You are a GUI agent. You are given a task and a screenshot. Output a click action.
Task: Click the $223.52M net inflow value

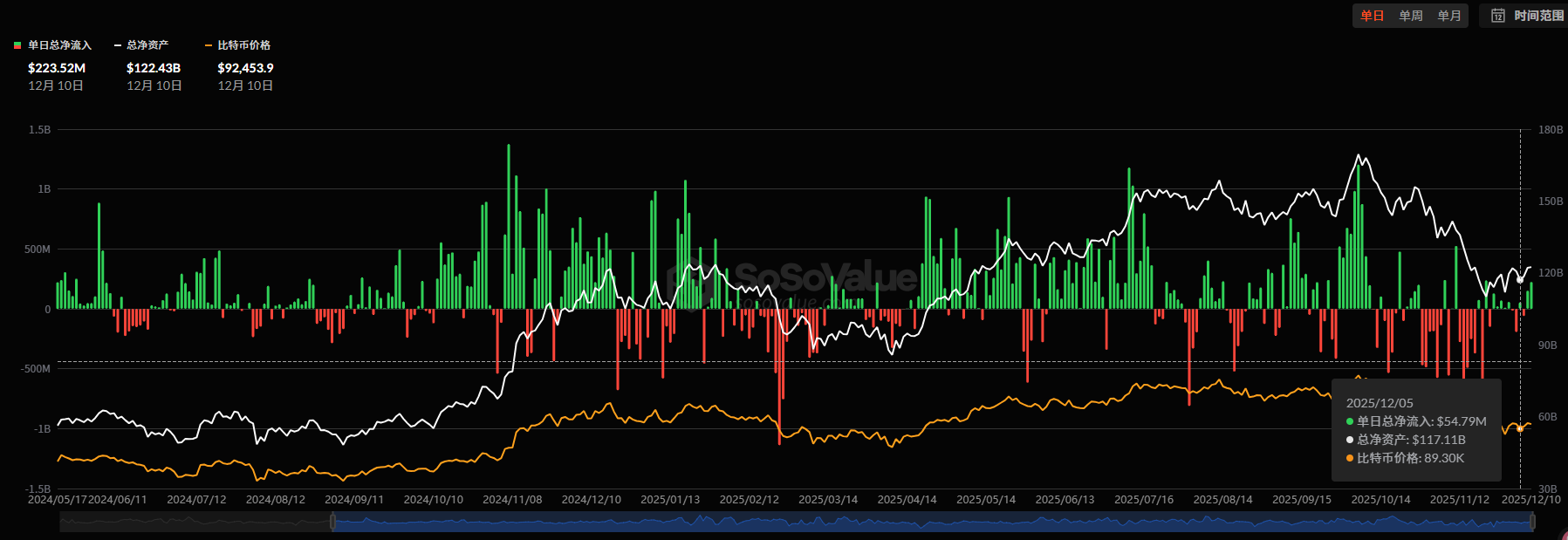tap(57, 68)
